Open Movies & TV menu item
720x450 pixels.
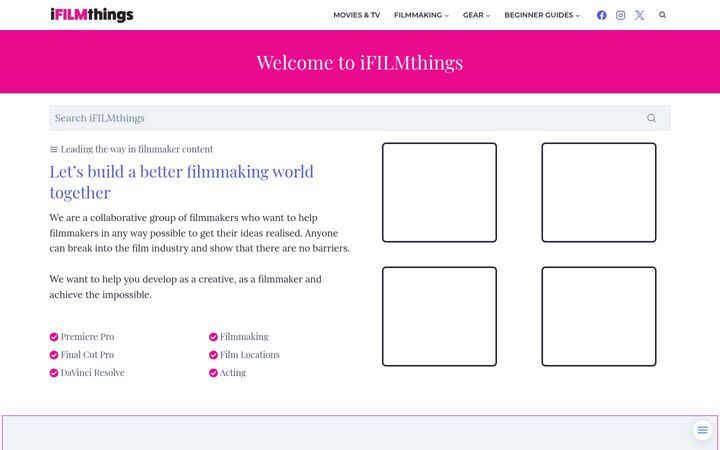(x=356, y=15)
